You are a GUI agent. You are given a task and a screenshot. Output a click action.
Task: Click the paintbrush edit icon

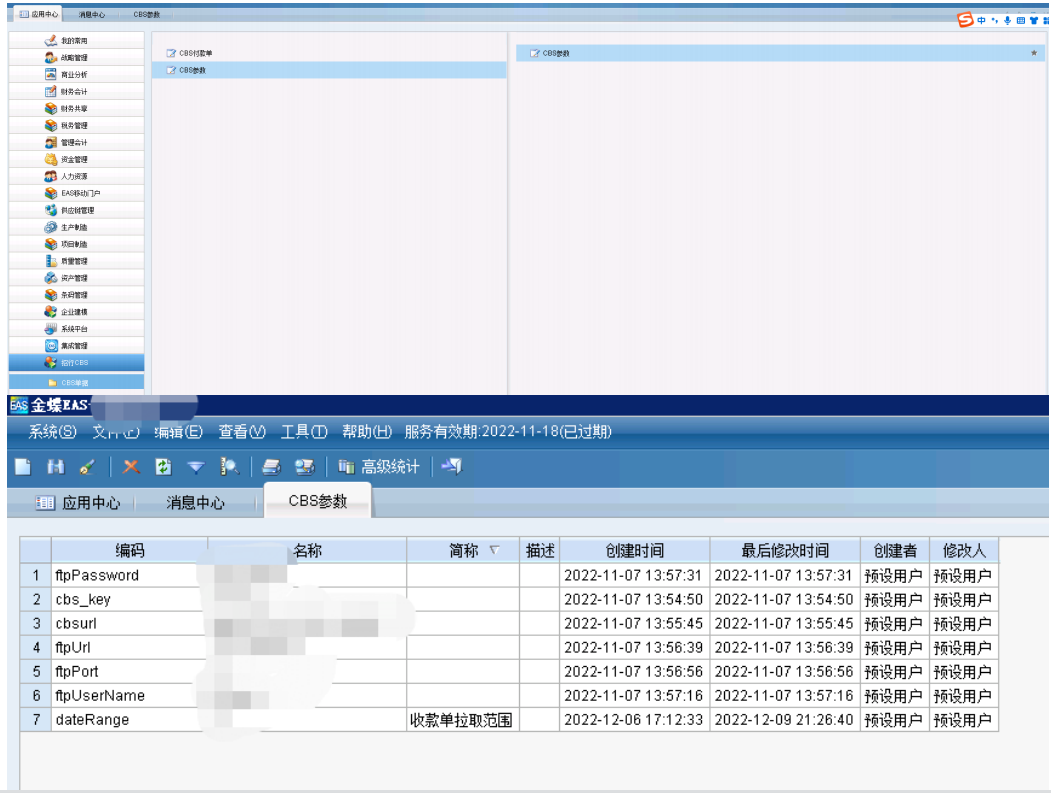tap(87, 467)
